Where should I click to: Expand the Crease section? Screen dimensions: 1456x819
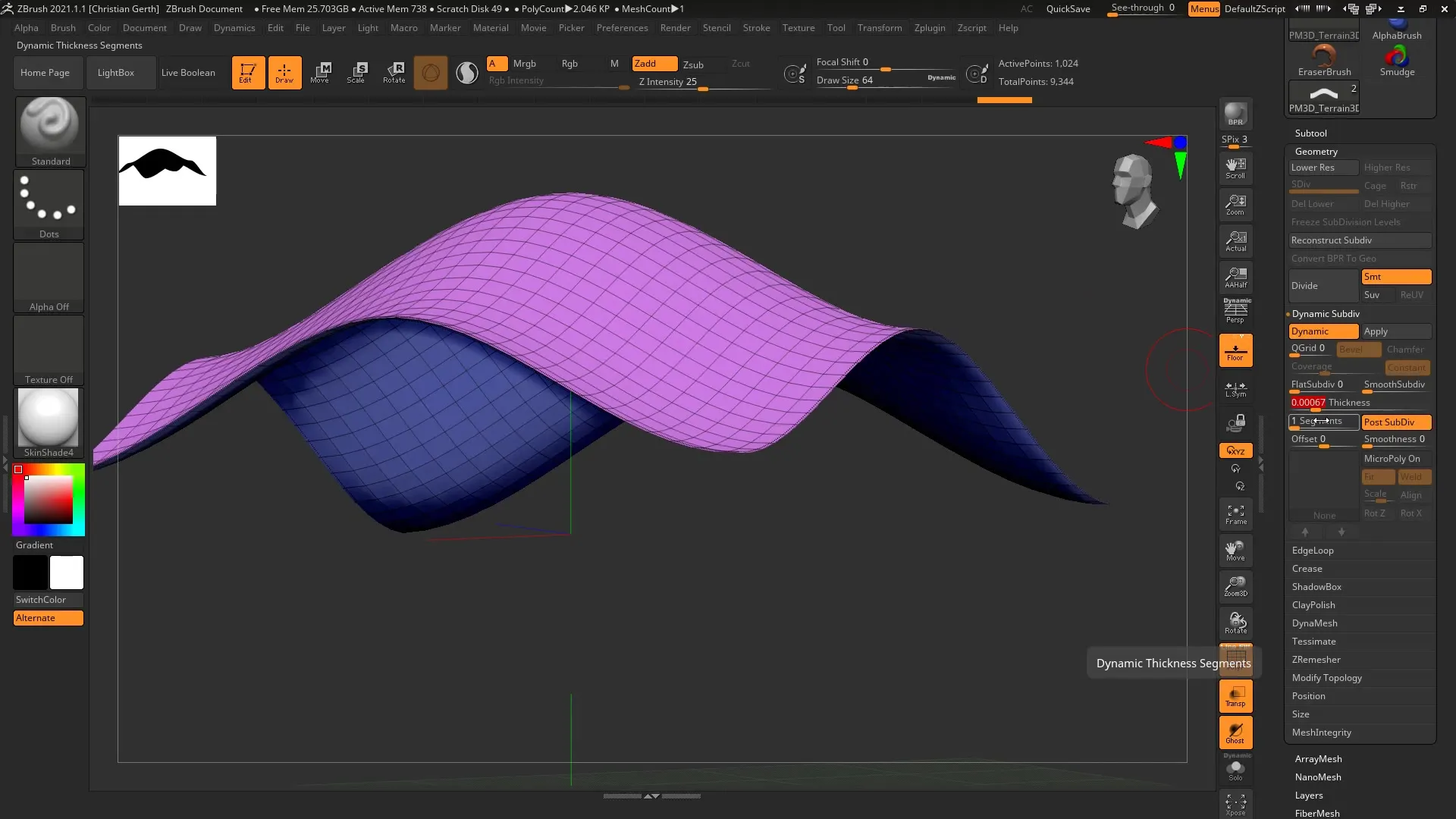1307,569
